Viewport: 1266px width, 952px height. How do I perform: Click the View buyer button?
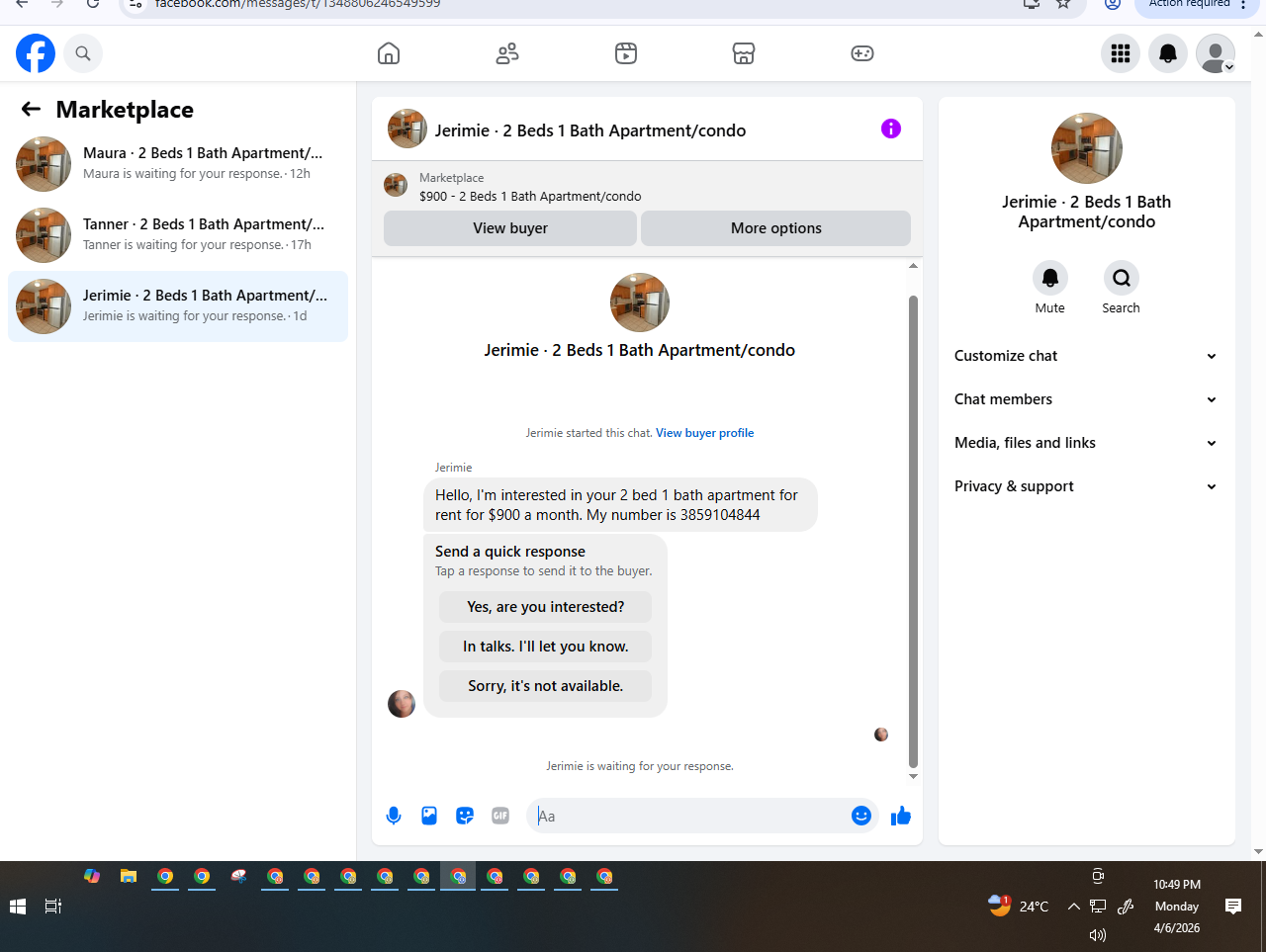pyautogui.click(x=510, y=228)
